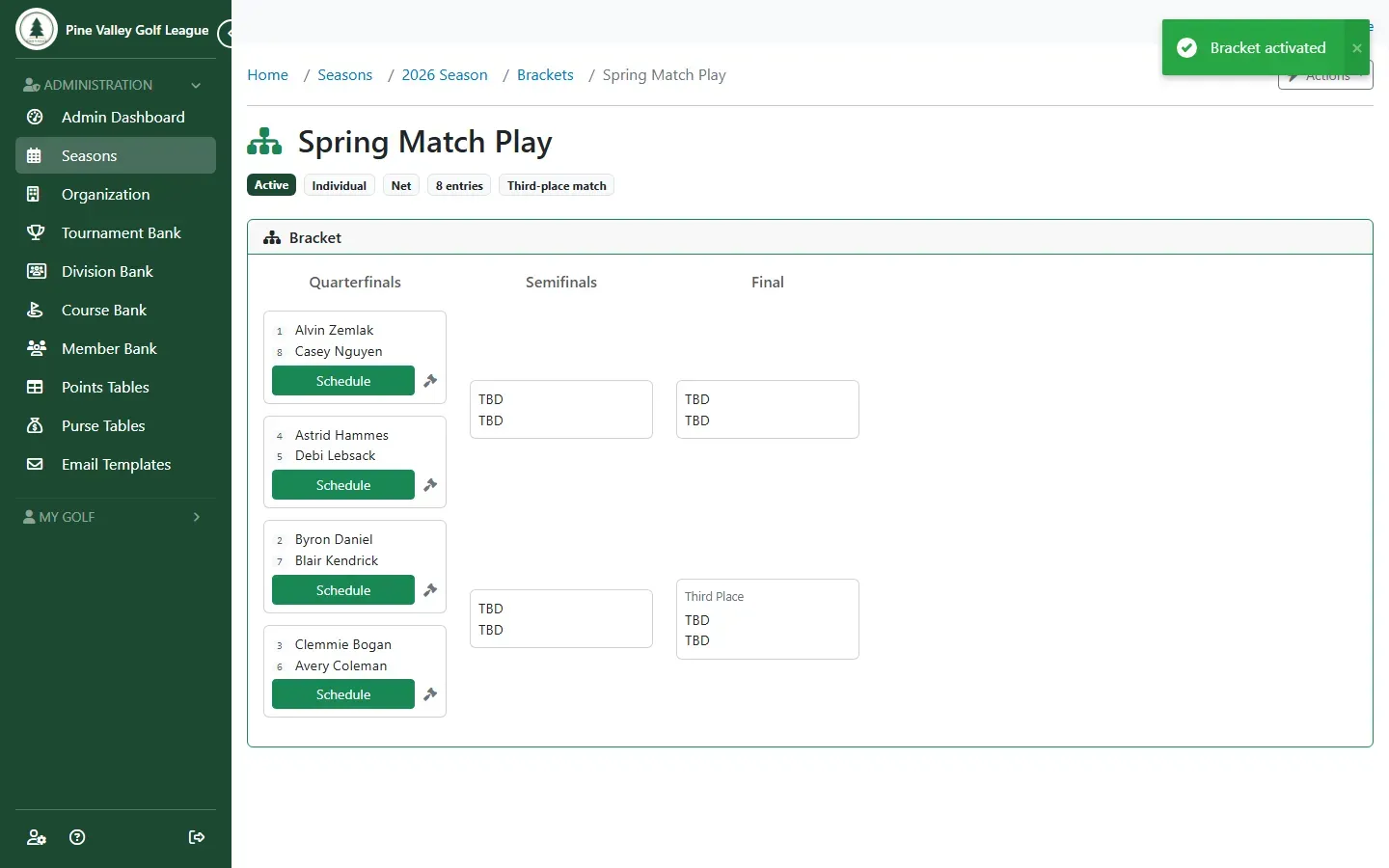Select the Final match card

tap(768, 410)
